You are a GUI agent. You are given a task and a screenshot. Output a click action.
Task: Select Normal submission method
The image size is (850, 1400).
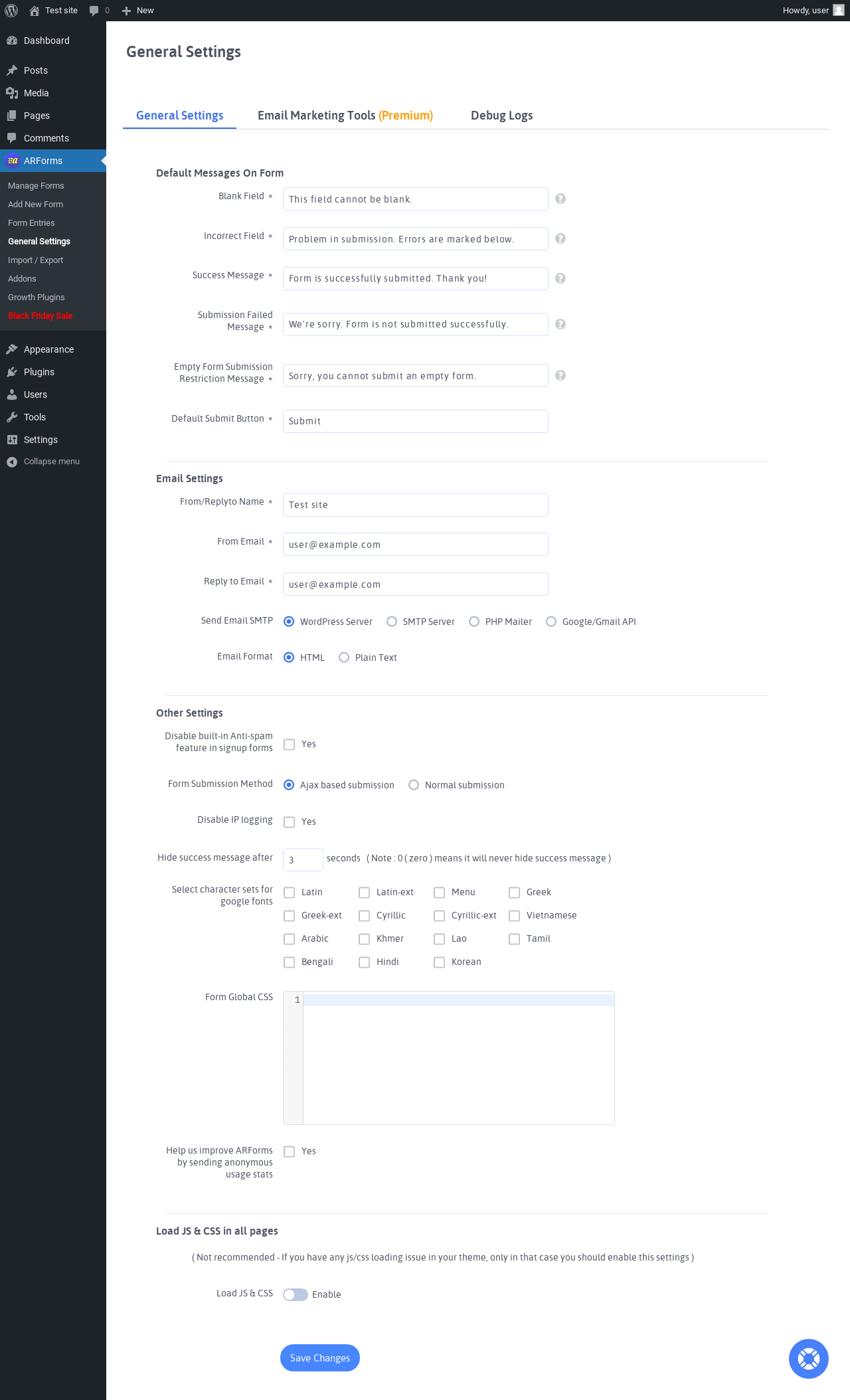tap(414, 785)
